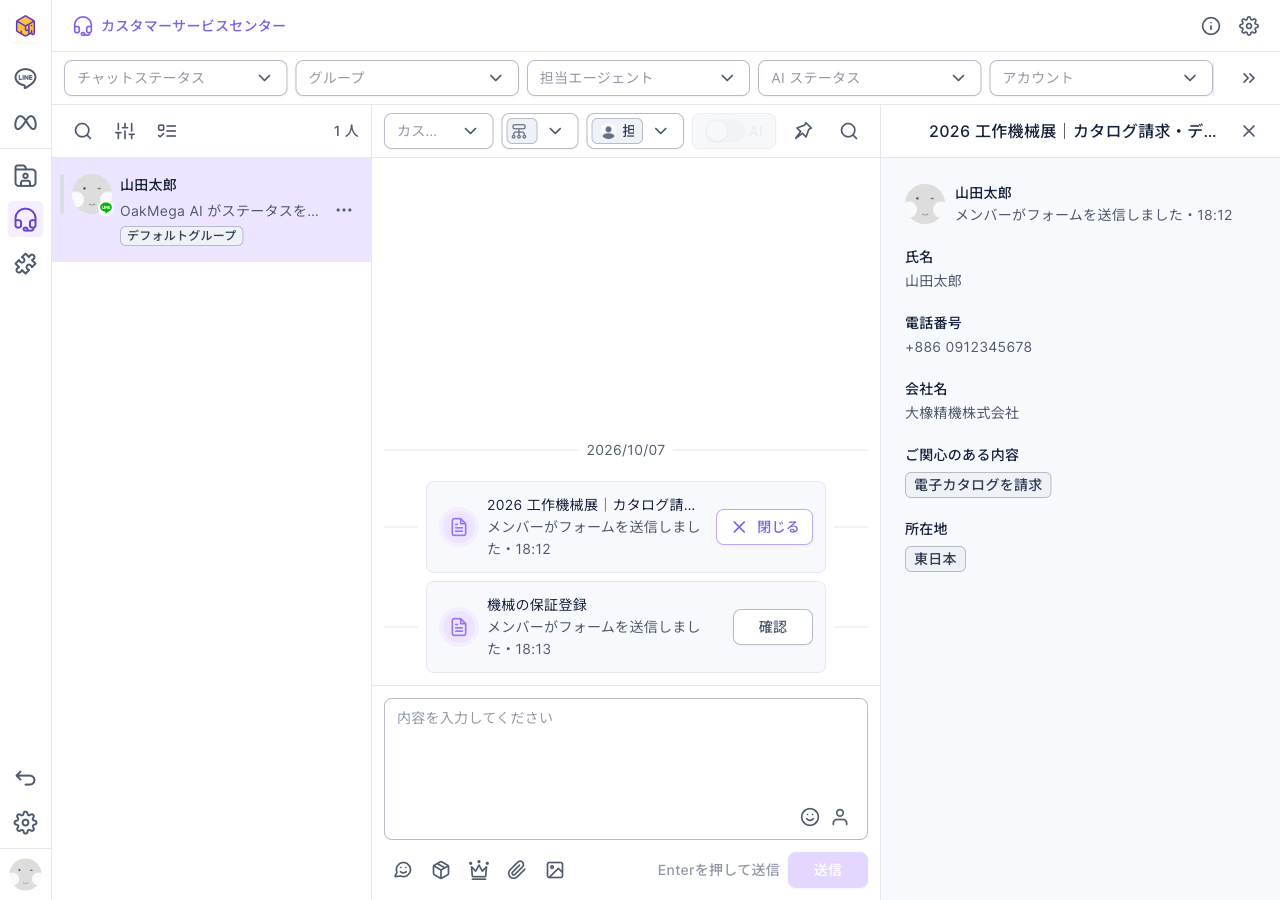Open the グループ filter dropdown
Viewport: 1280px width, 900px height.
[x=407, y=78]
